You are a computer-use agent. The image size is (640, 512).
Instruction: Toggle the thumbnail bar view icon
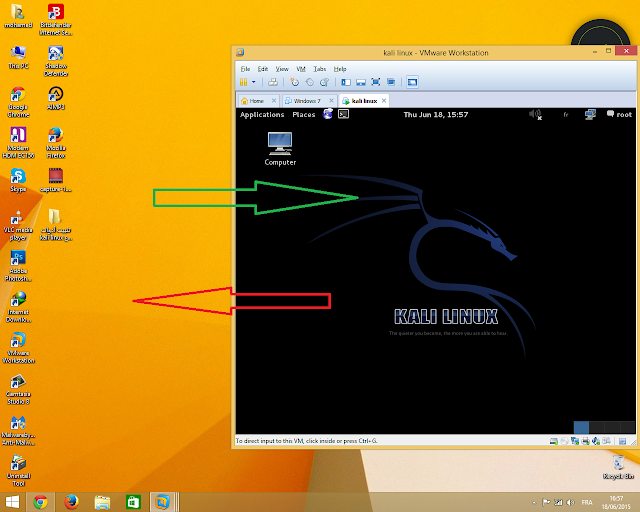361,82
